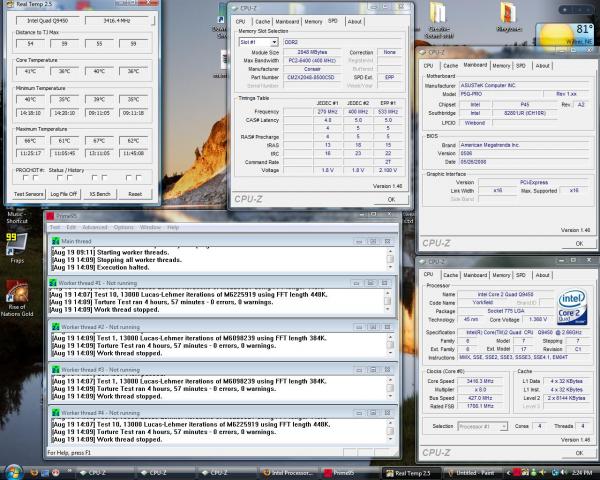Open the Edit menu in Prime95

pos(71,227)
